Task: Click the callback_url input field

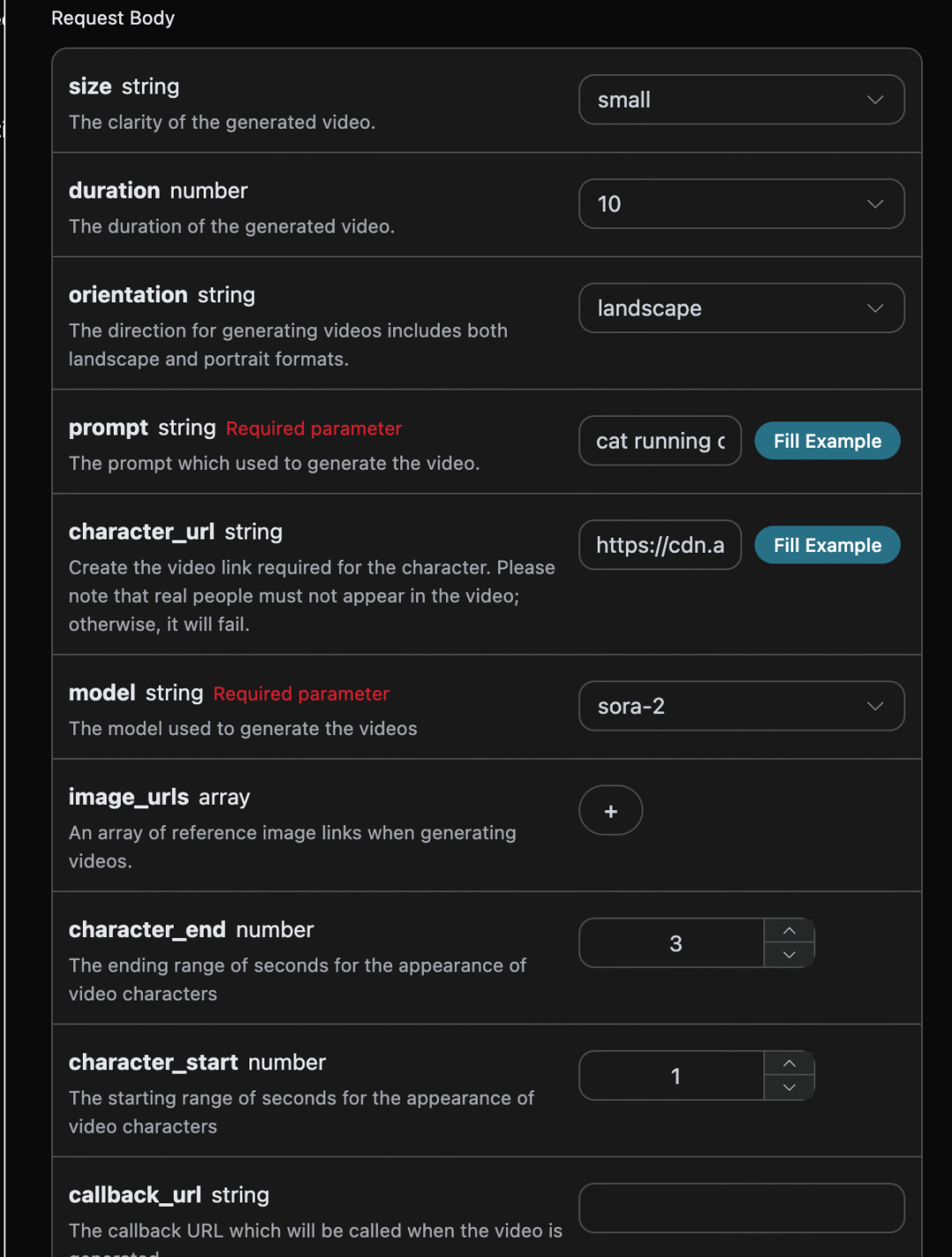Action: click(741, 1208)
